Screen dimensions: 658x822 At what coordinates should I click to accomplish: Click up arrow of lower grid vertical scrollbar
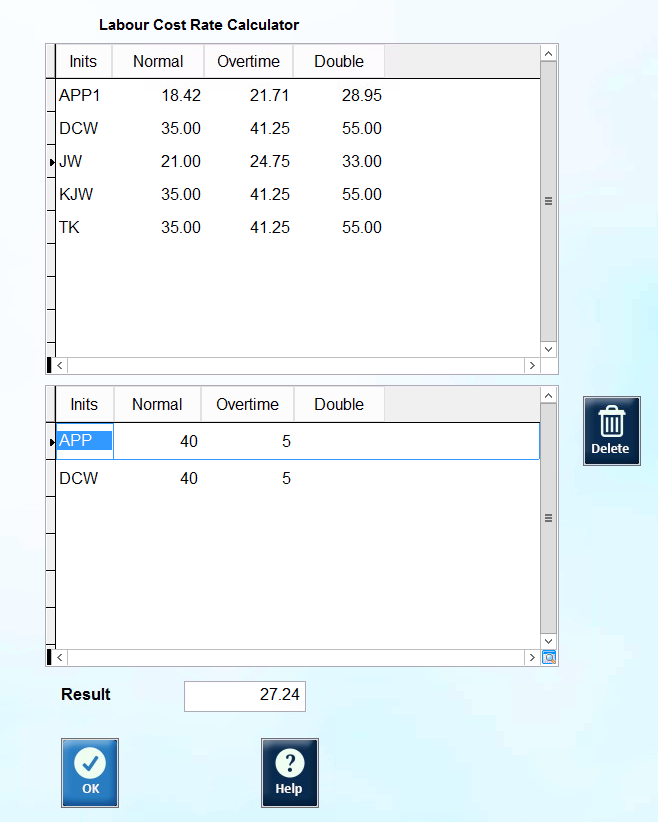click(x=548, y=396)
